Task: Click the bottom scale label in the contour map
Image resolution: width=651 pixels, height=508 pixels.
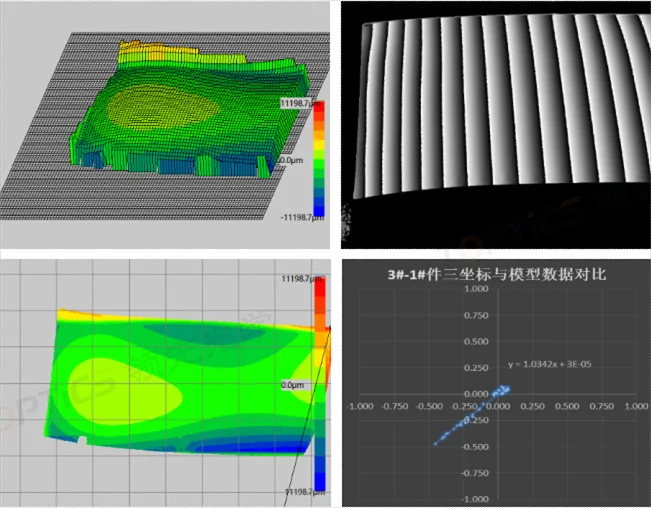Action: 305,492
